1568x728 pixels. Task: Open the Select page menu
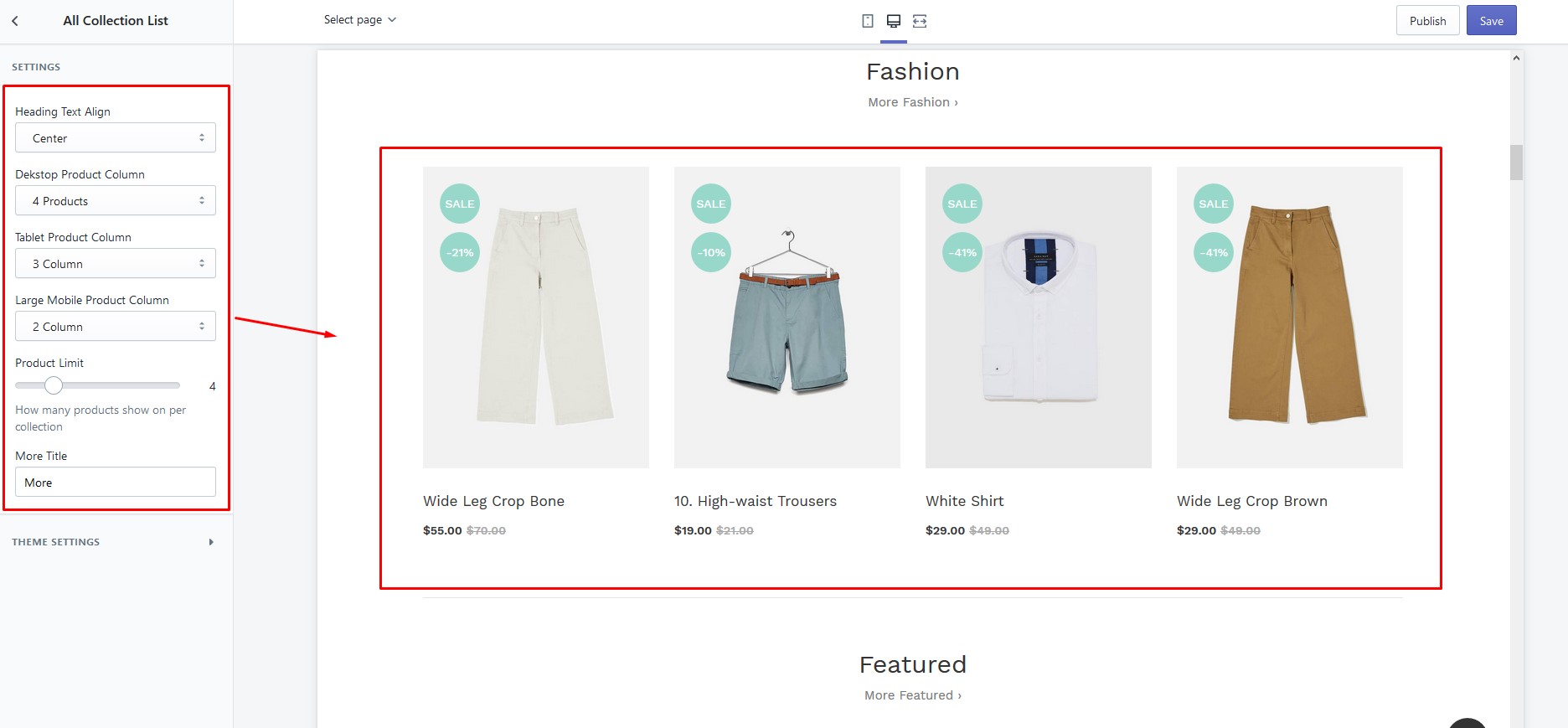(x=360, y=20)
